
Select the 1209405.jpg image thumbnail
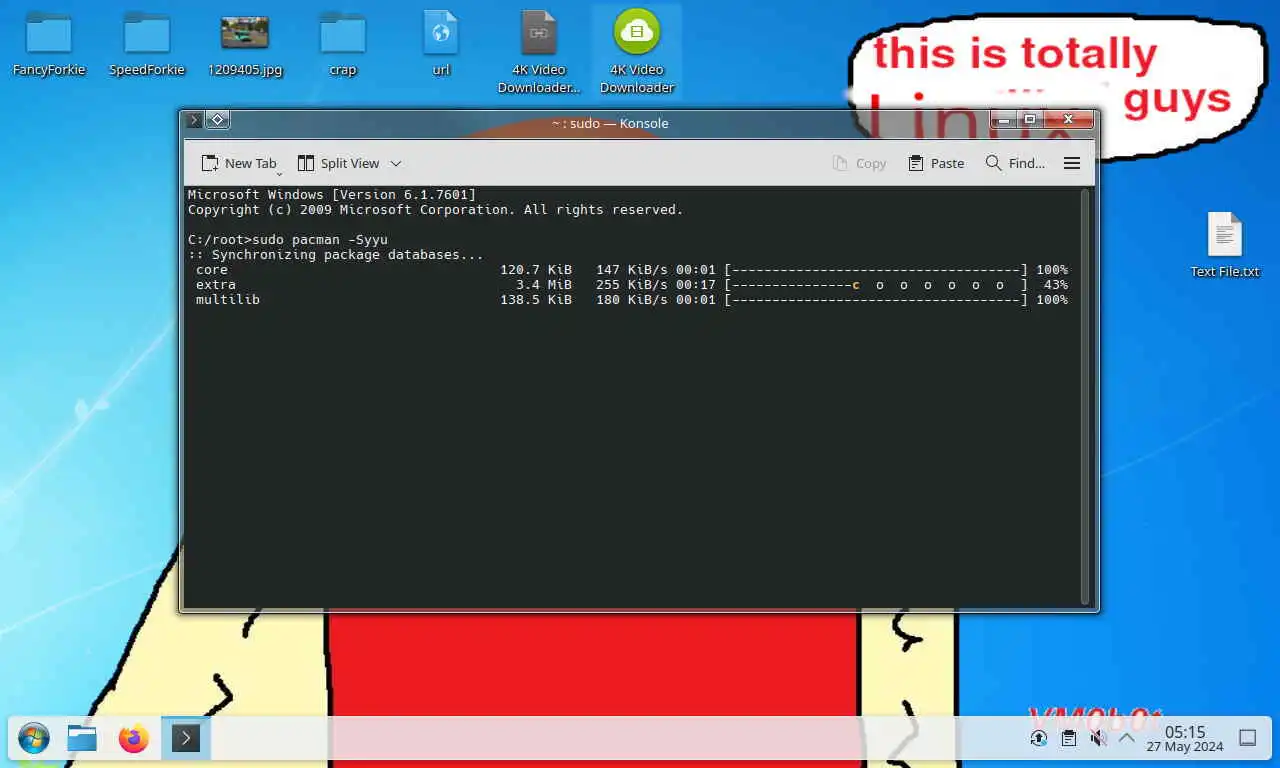coord(245,45)
